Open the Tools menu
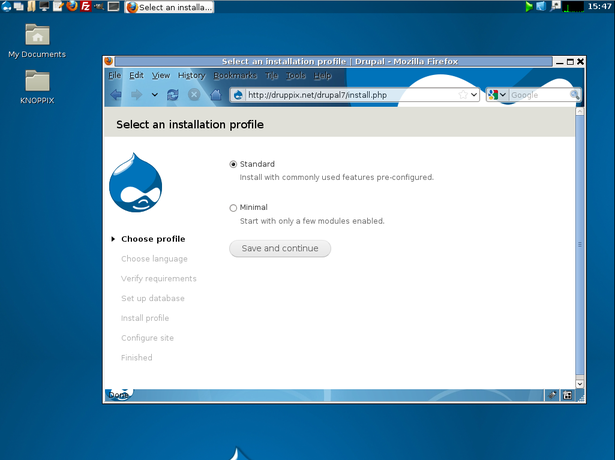Viewport: 615px width, 460px height. tap(296, 75)
